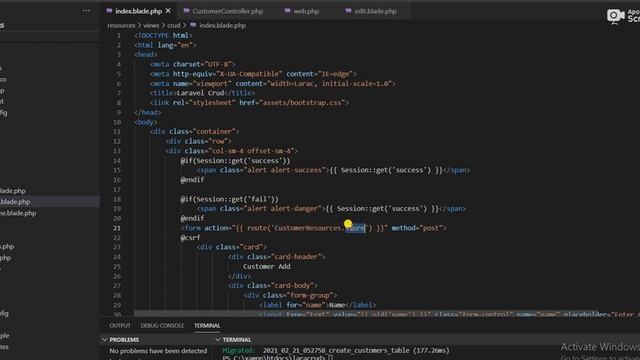Click 'X-UA-Compatible' attribute value on line 5

coord(249,74)
